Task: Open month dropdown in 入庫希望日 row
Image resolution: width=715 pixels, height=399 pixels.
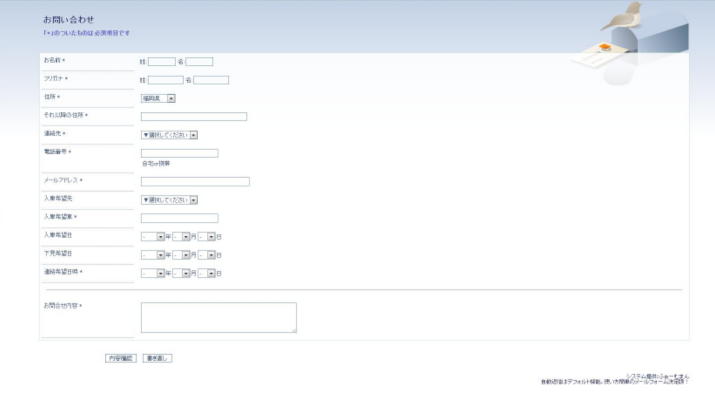Action: [181, 237]
